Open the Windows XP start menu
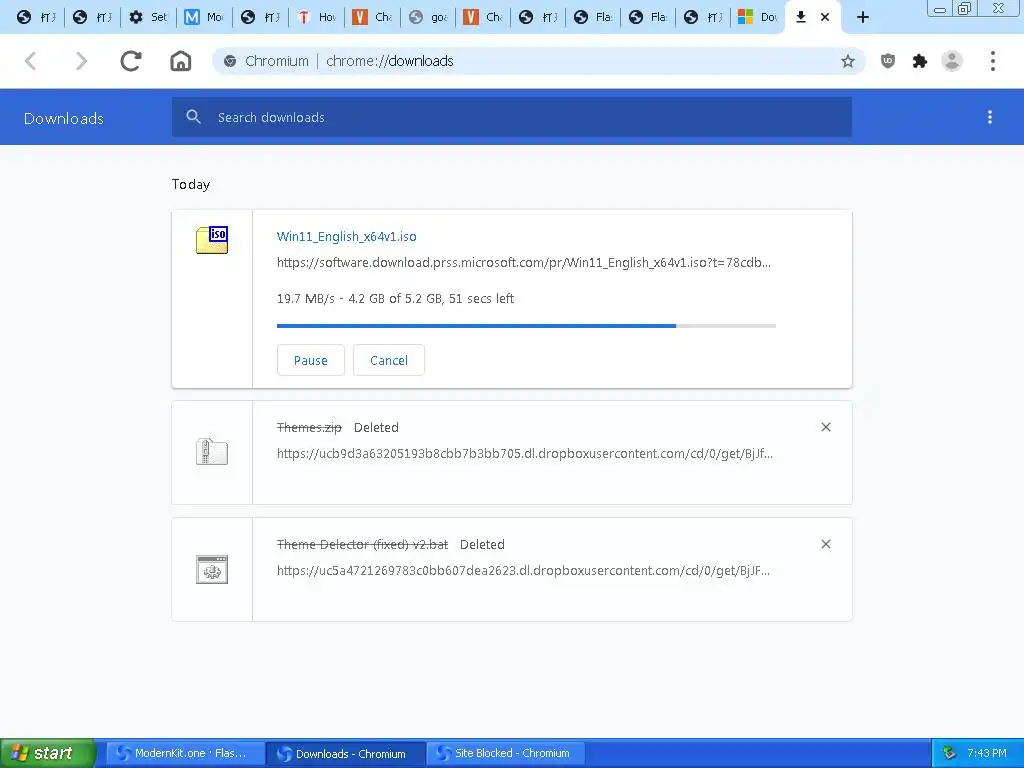Viewport: 1024px width, 768px height. coord(47,753)
